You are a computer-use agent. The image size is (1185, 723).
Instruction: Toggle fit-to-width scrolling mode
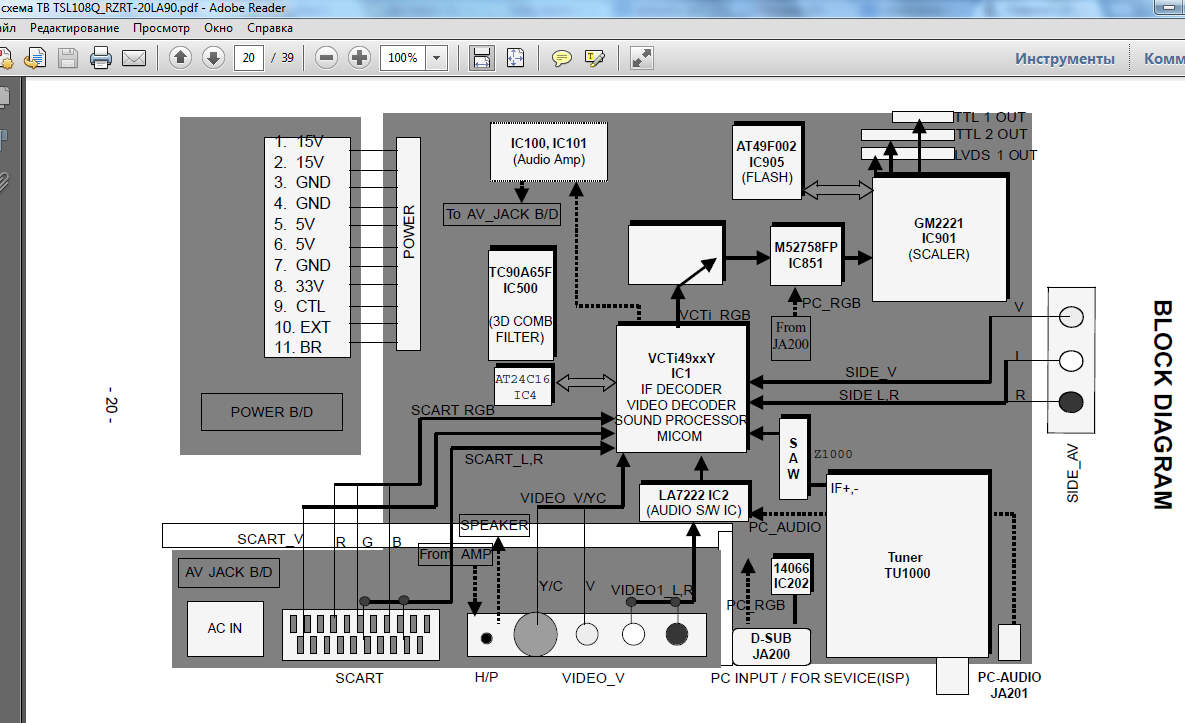[482, 58]
